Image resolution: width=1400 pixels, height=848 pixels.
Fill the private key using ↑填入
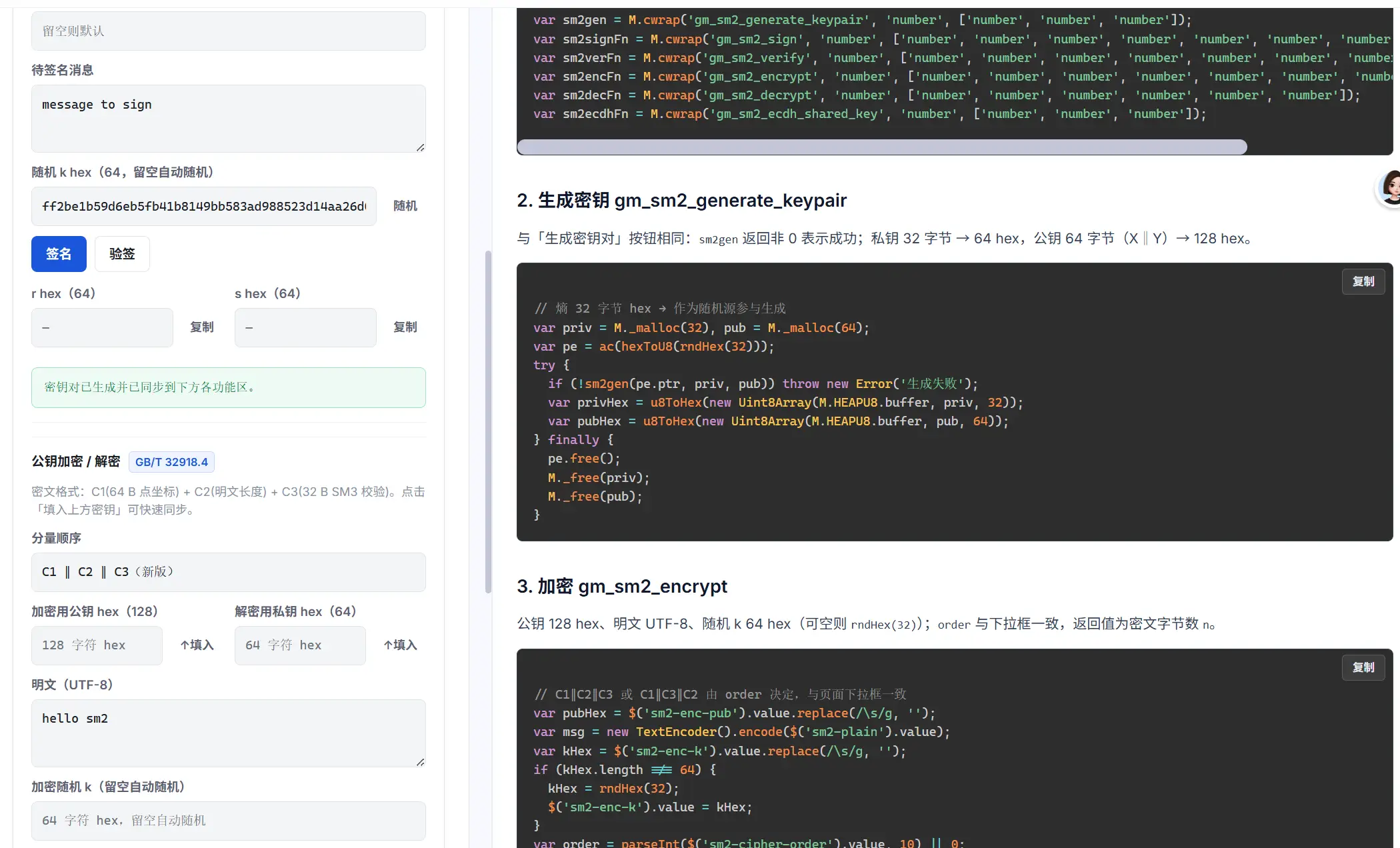coord(401,645)
